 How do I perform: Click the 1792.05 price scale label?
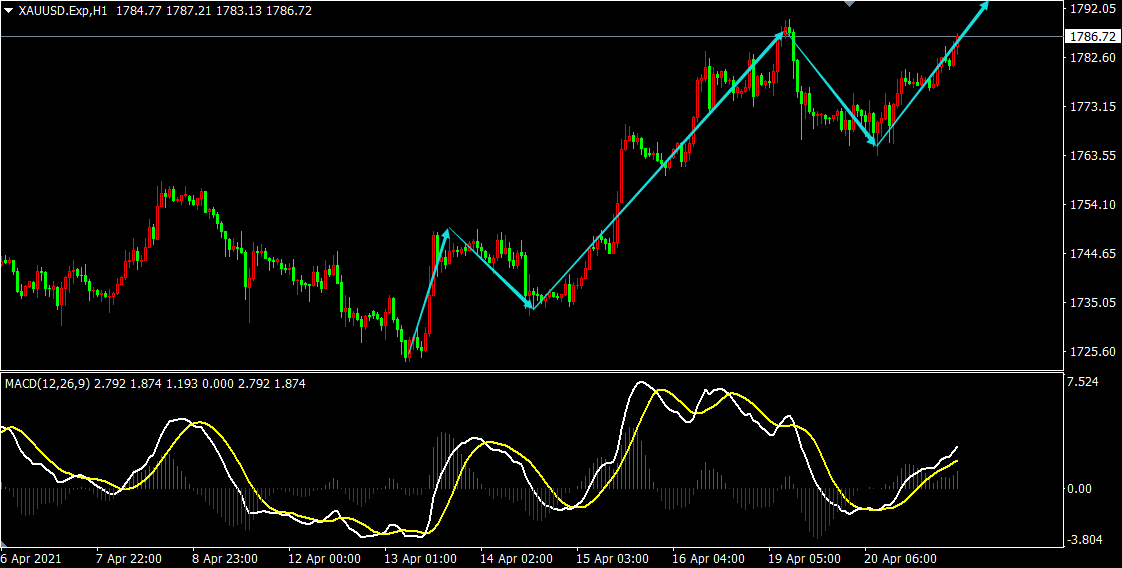(x=1092, y=9)
